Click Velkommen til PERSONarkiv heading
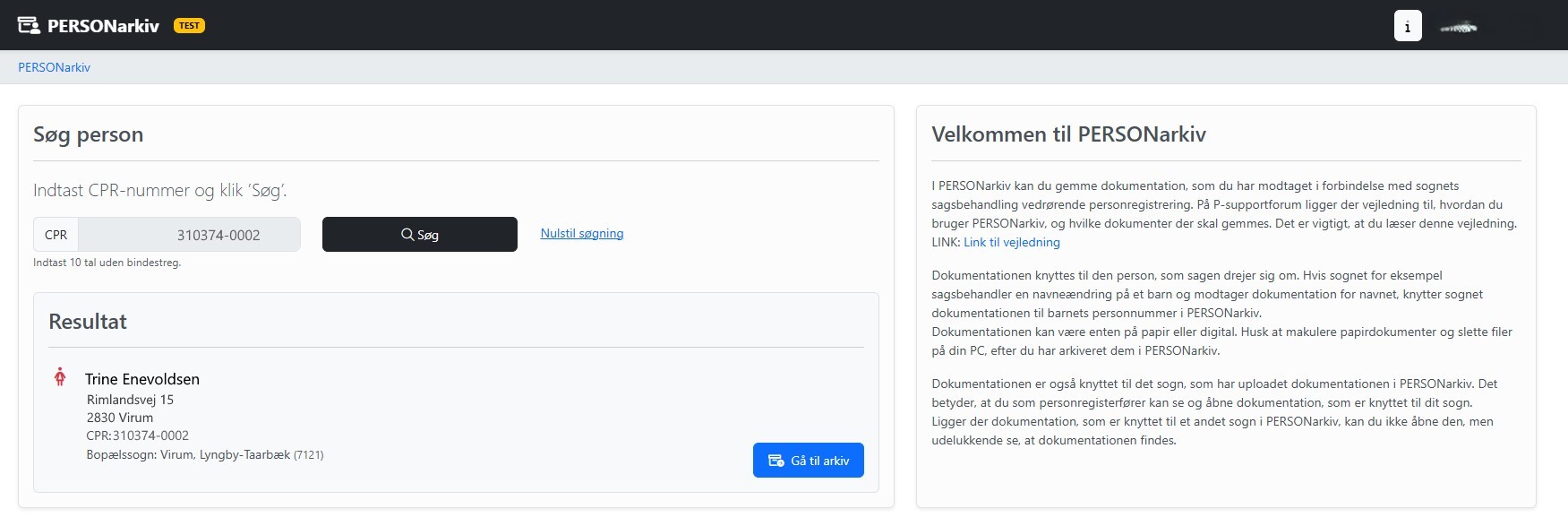Screen dimensions: 1568x526 tap(1069, 134)
